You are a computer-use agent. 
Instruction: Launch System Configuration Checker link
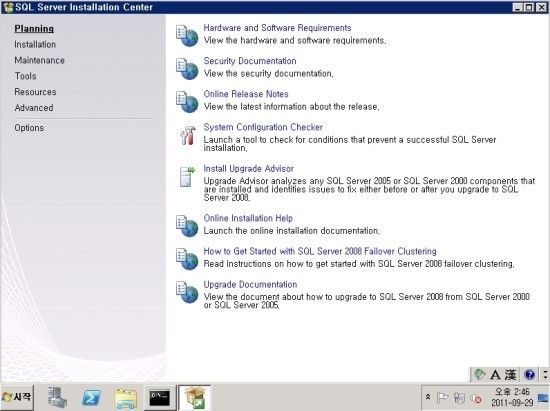pyautogui.click(x=263, y=127)
